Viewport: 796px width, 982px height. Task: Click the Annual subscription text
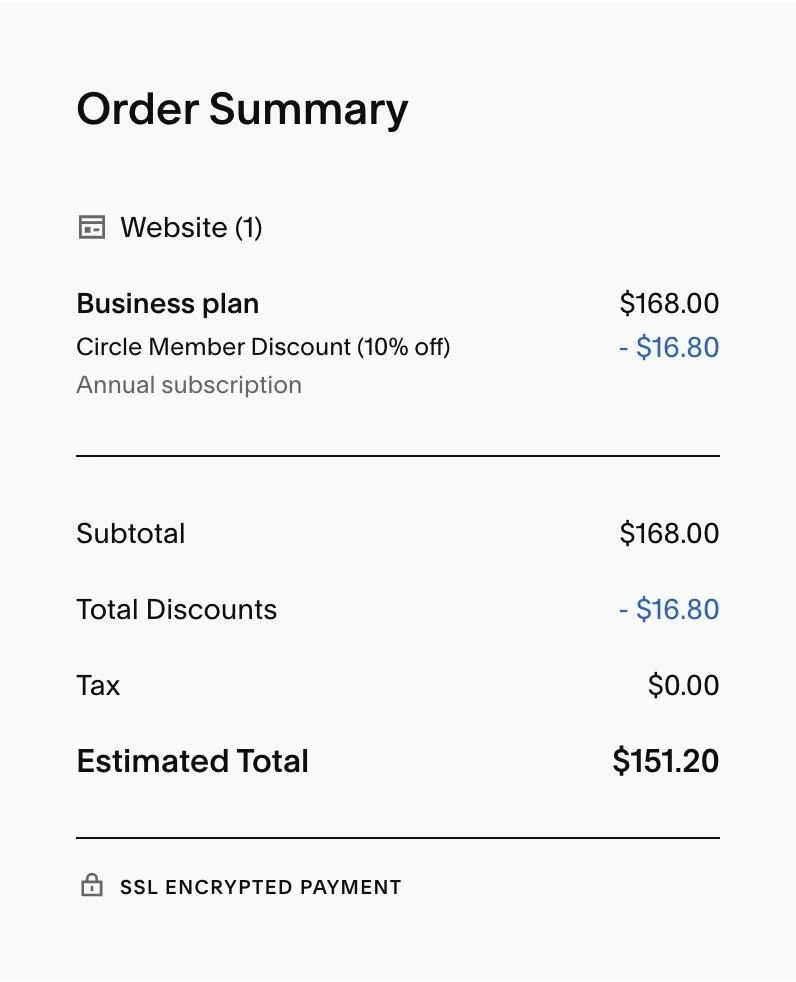coord(189,385)
